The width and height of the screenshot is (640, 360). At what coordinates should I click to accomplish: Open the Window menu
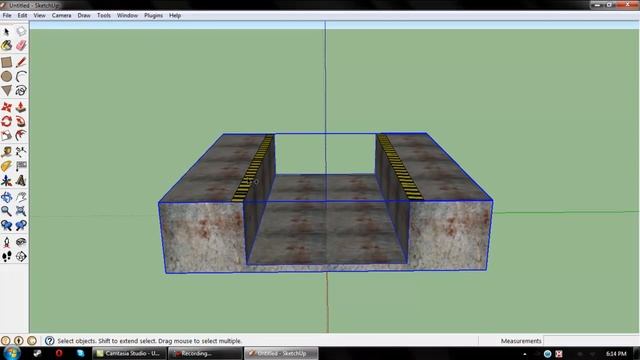(127, 16)
